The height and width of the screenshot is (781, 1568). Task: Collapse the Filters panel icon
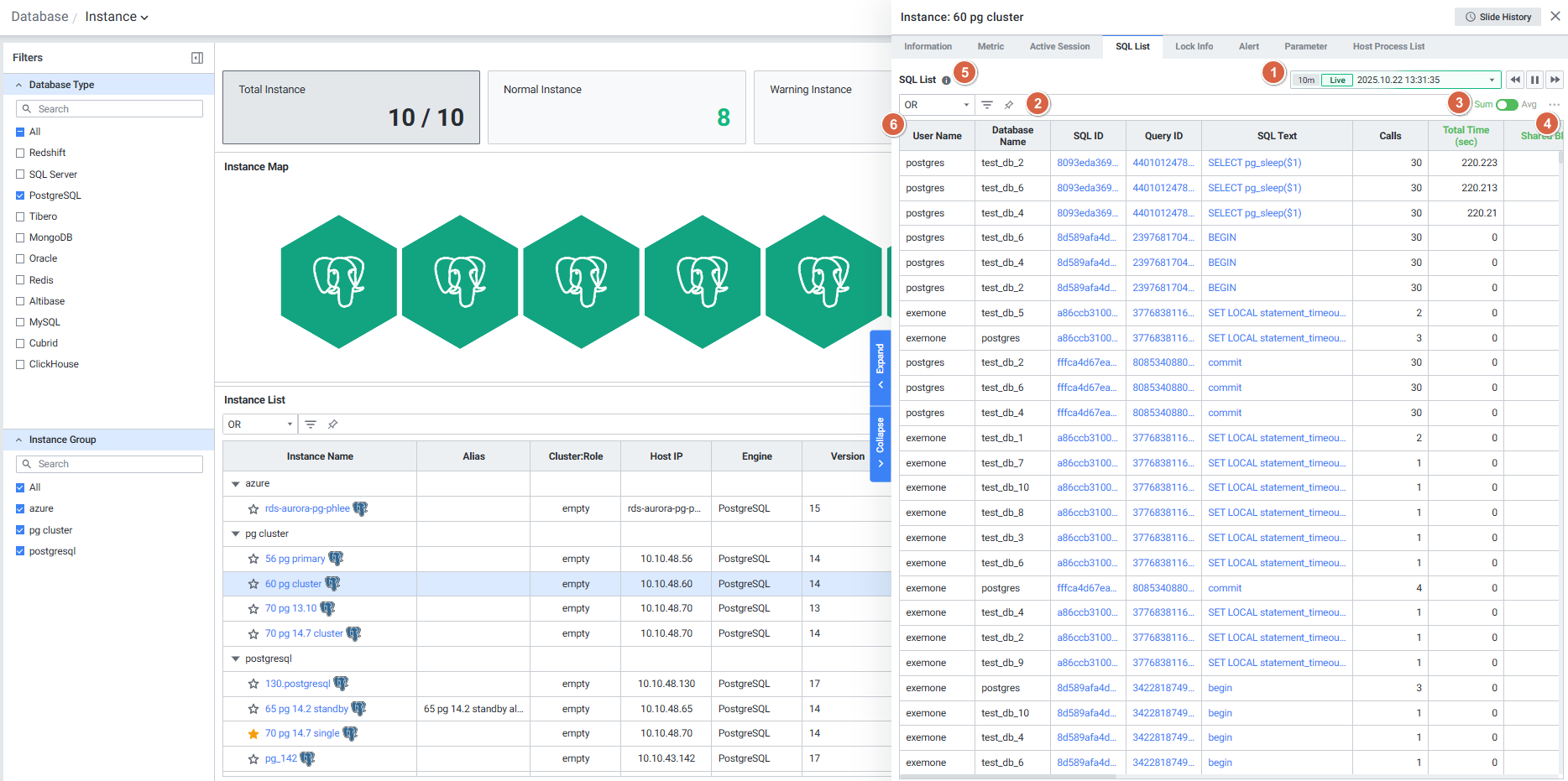coord(197,58)
